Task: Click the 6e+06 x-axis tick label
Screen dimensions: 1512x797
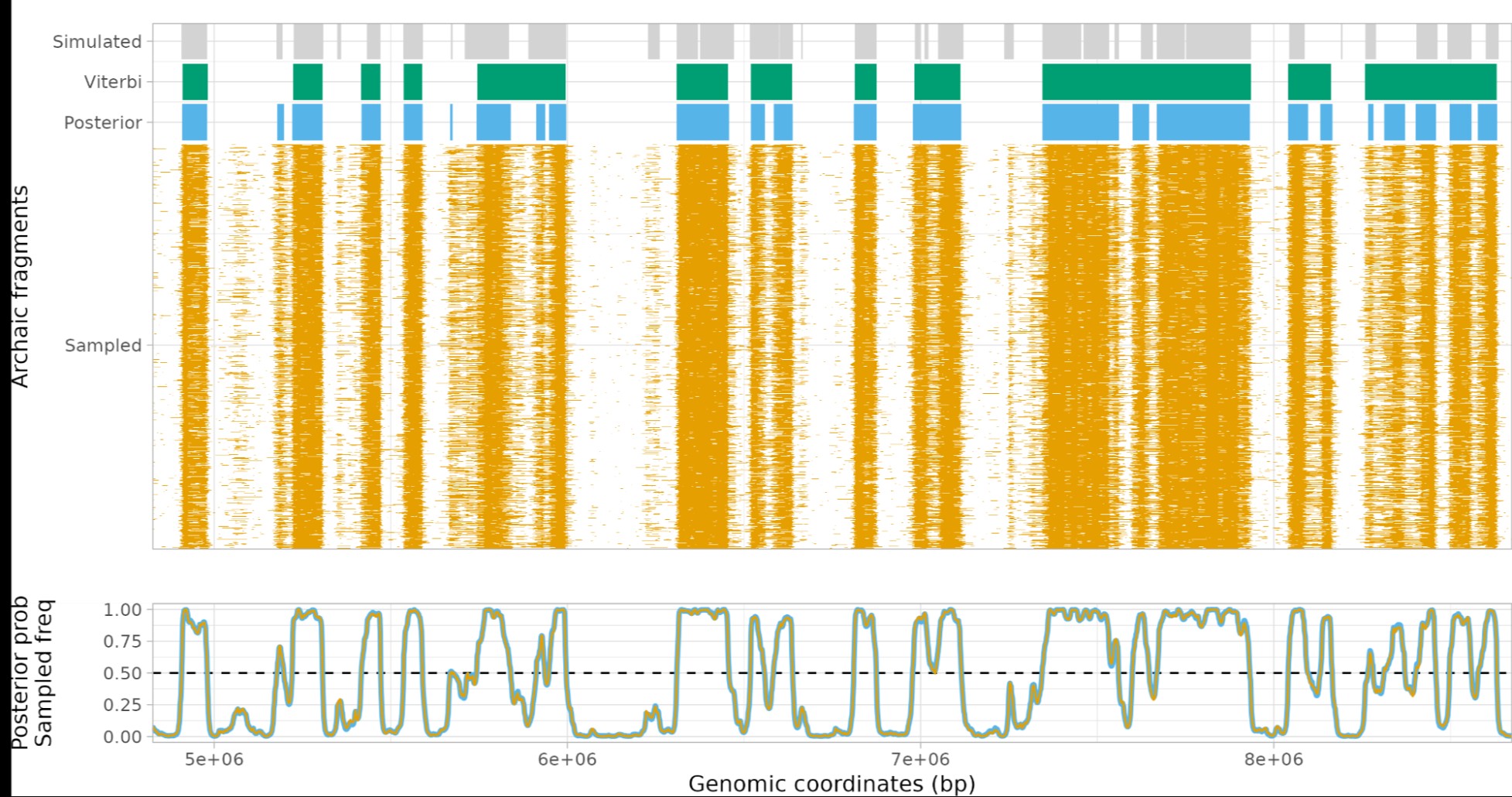Action: (567, 760)
